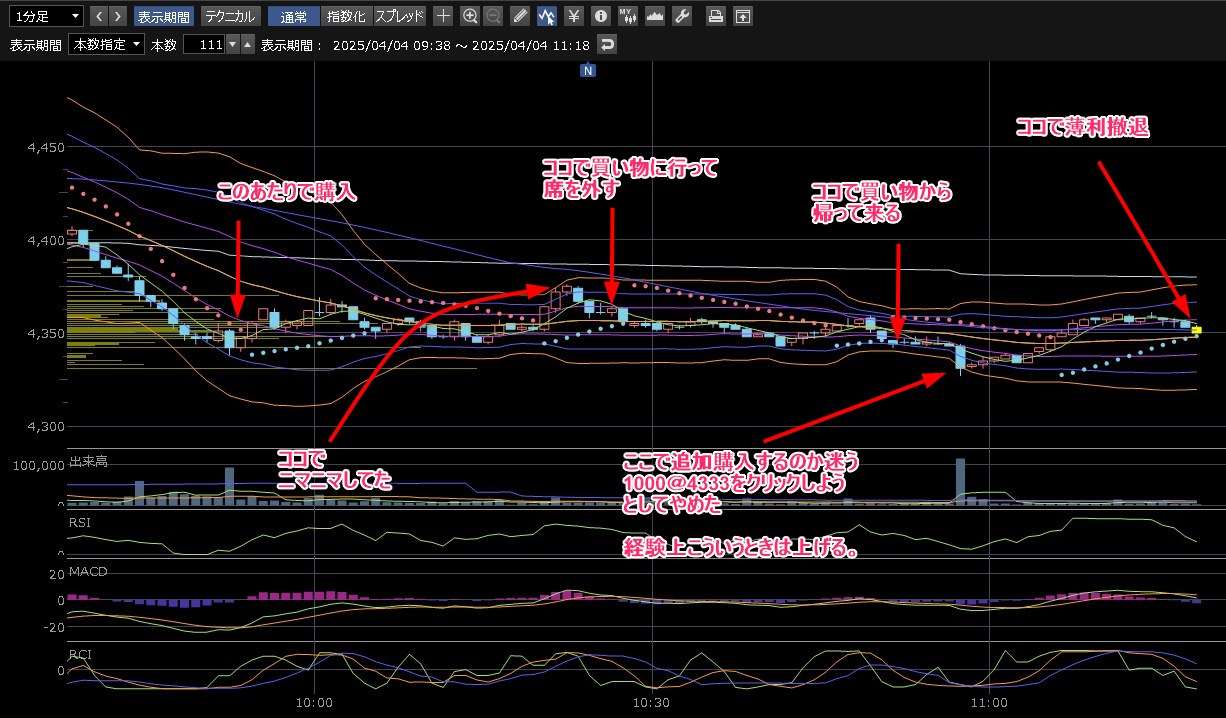Decrease bar count with down stepper arrow
1226x718 pixels.
pyautogui.click(x=233, y=45)
